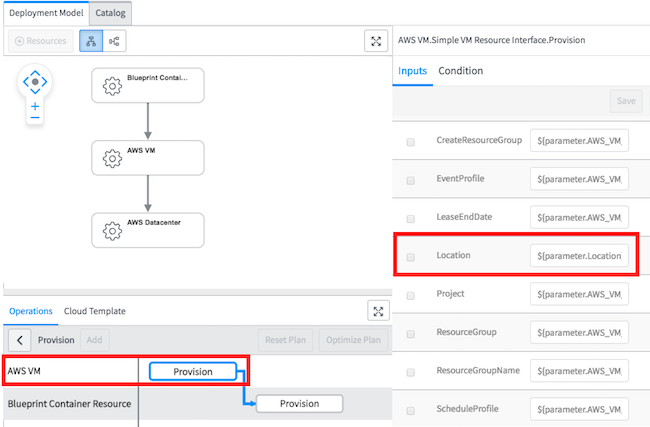Image resolution: width=650 pixels, height=427 pixels.
Task: Click the Reset Plan button
Action: click(x=285, y=340)
